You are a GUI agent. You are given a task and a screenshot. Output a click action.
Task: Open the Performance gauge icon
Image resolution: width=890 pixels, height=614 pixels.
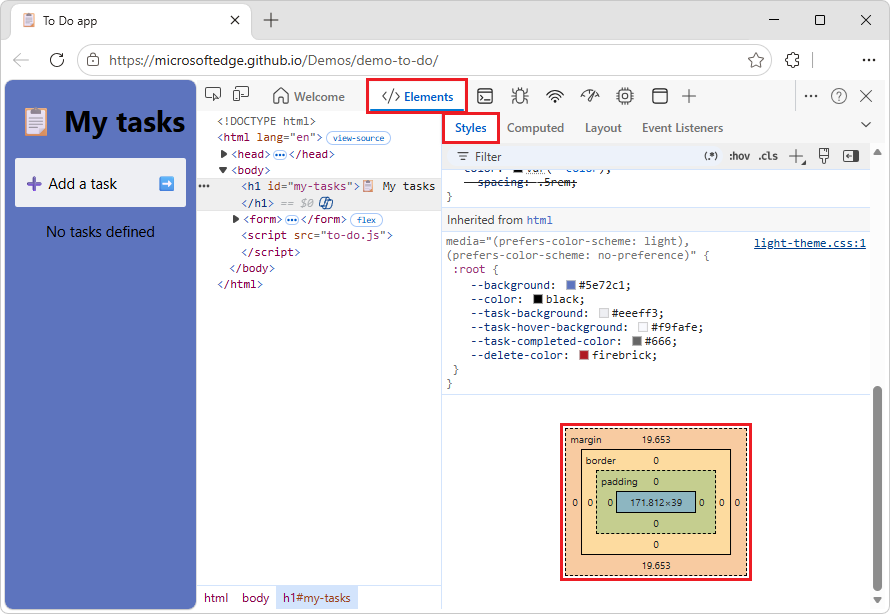click(x=590, y=96)
